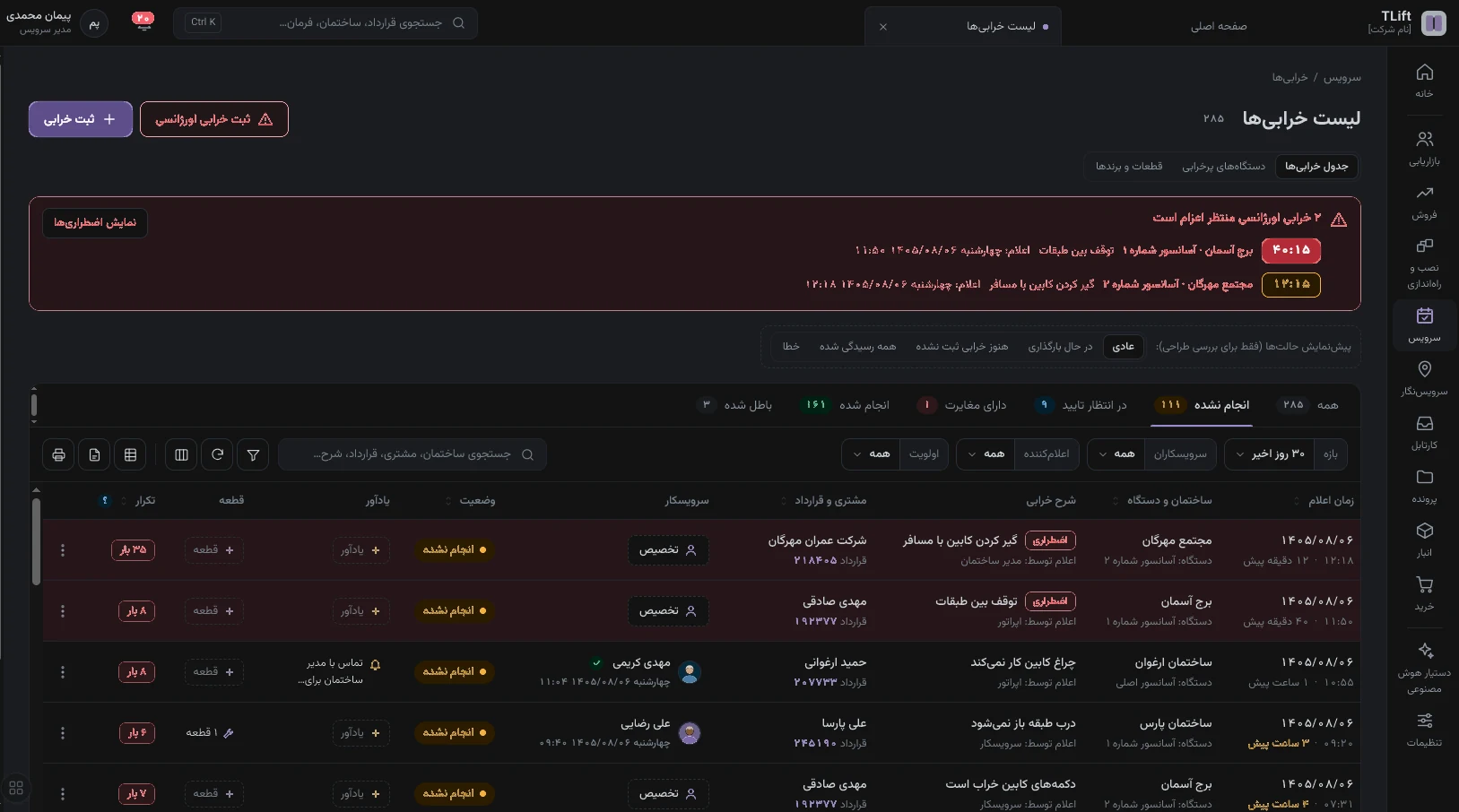Image resolution: width=1459 pixels, height=812 pixels.
Task: Open the اعلام‌کننده filter dropdown
Action: coord(1018,454)
